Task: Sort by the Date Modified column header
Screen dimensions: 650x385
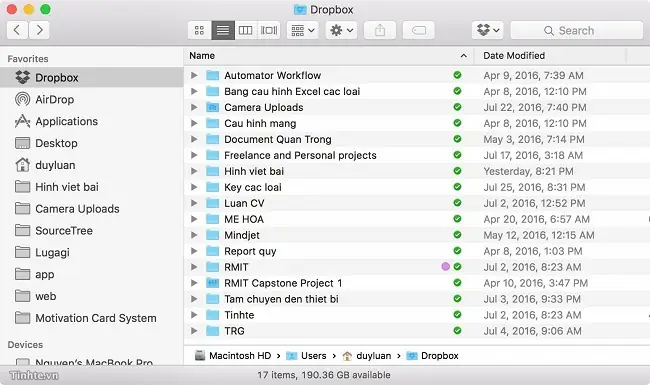Action: [x=550, y=56]
